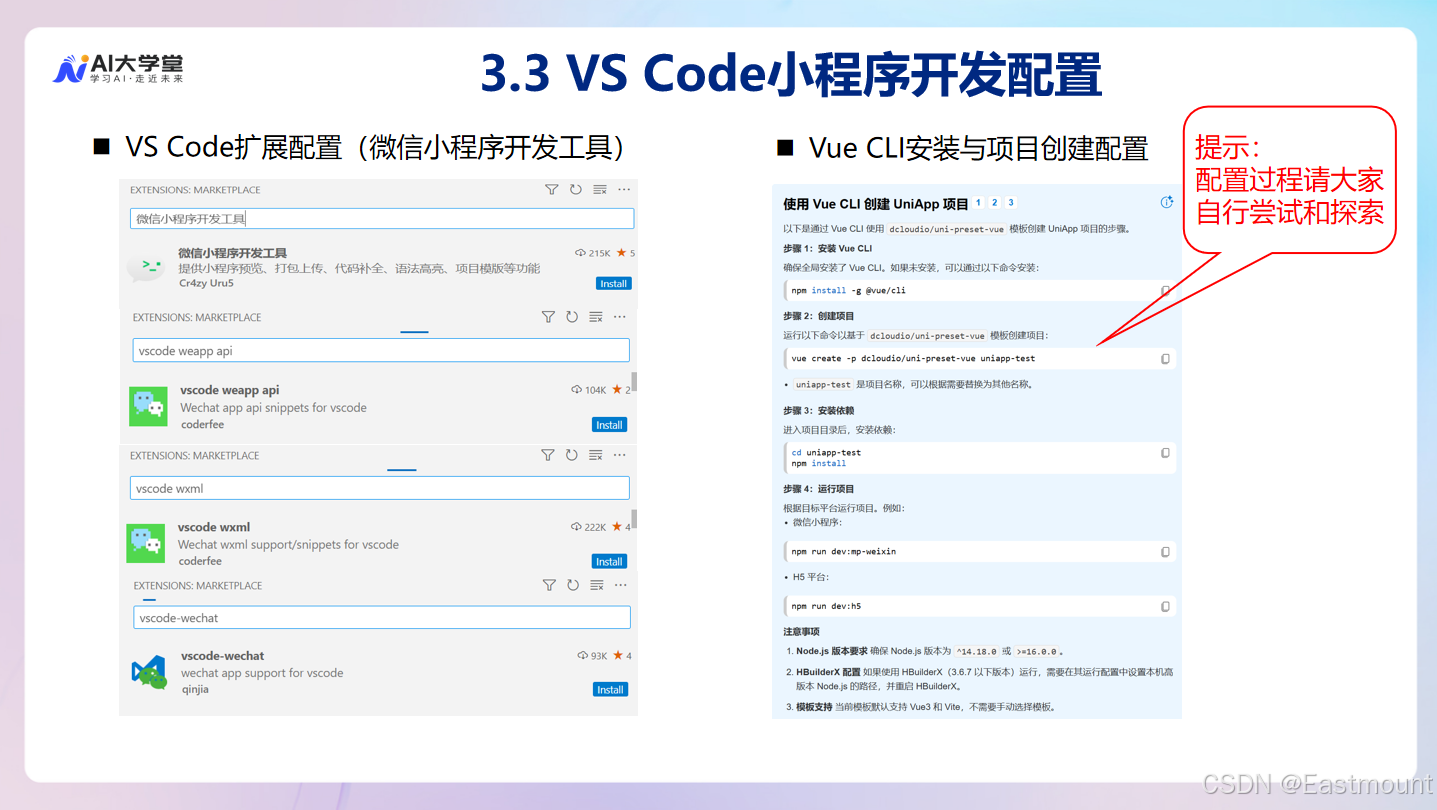This screenshot has height=810, width=1437.
Task: Click clear results icon above vscode-wechat search
Action: point(597,585)
